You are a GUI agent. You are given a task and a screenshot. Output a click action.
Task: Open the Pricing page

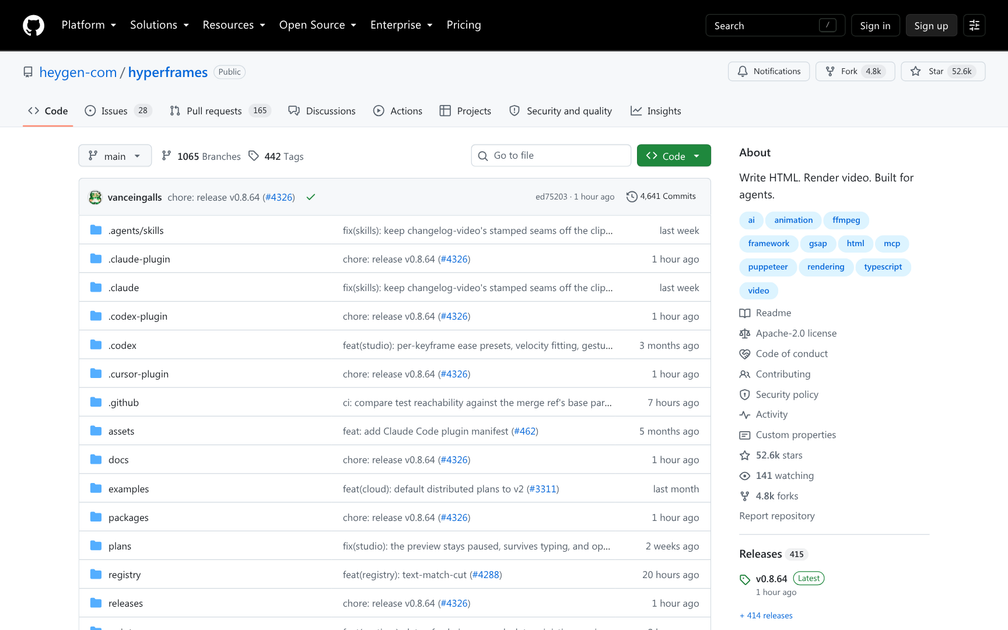pos(464,25)
